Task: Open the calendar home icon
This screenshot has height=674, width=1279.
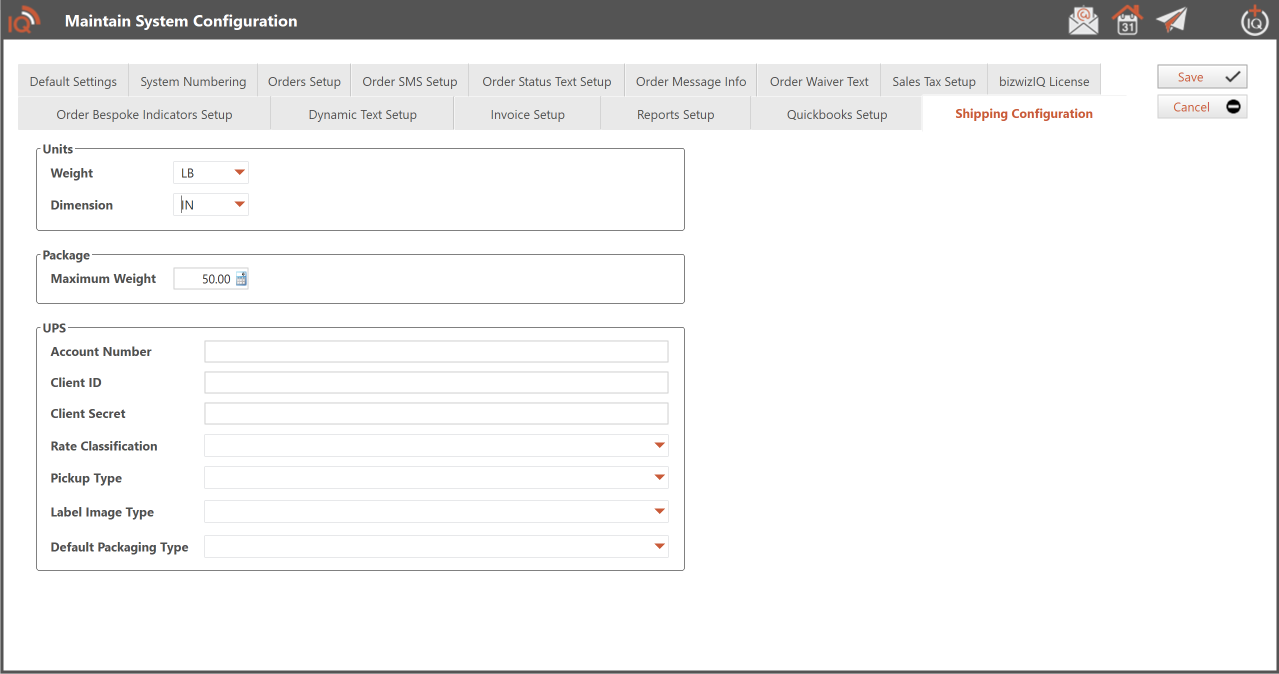Action: [1127, 20]
